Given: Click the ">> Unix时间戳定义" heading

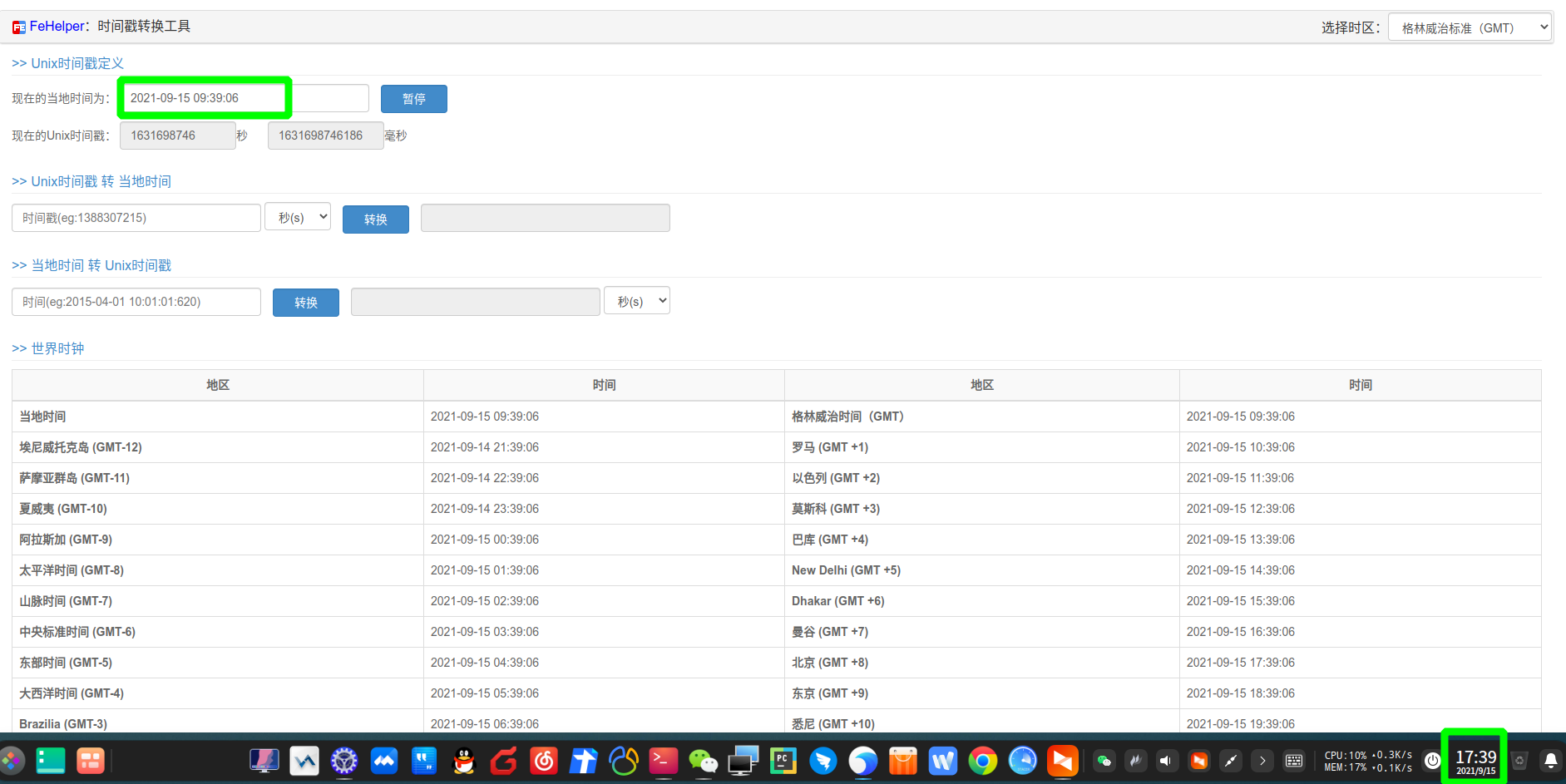Looking at the screenshot, I should point(67,63).
